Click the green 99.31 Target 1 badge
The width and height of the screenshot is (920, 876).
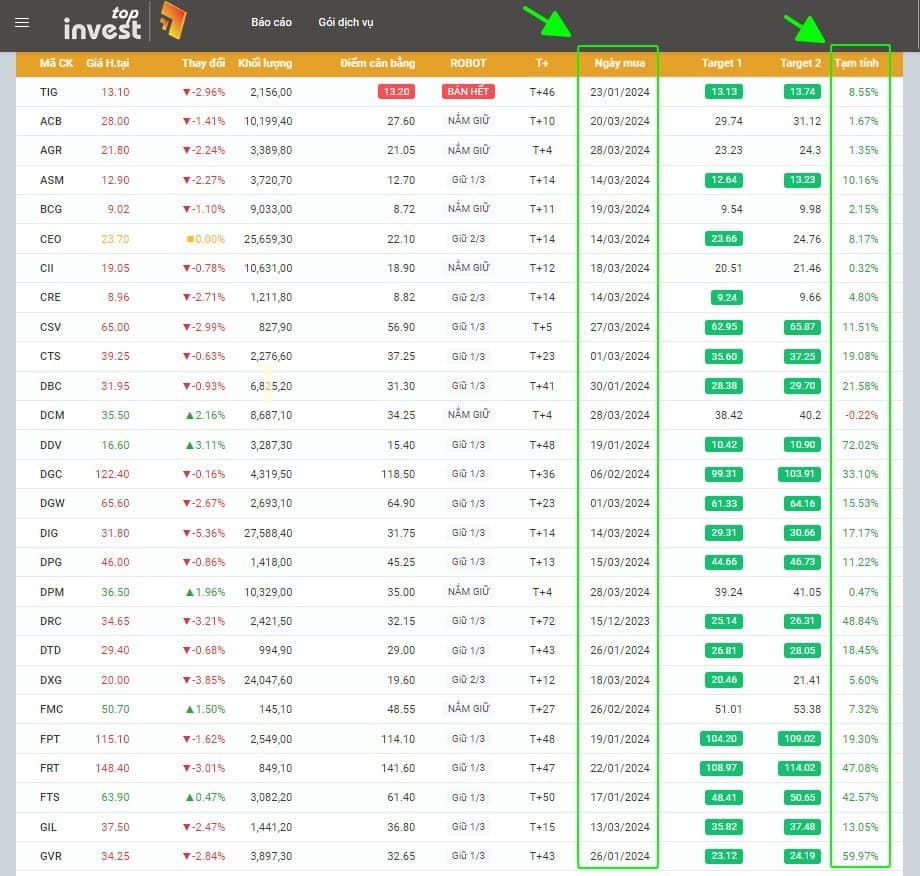pos(720,474)
